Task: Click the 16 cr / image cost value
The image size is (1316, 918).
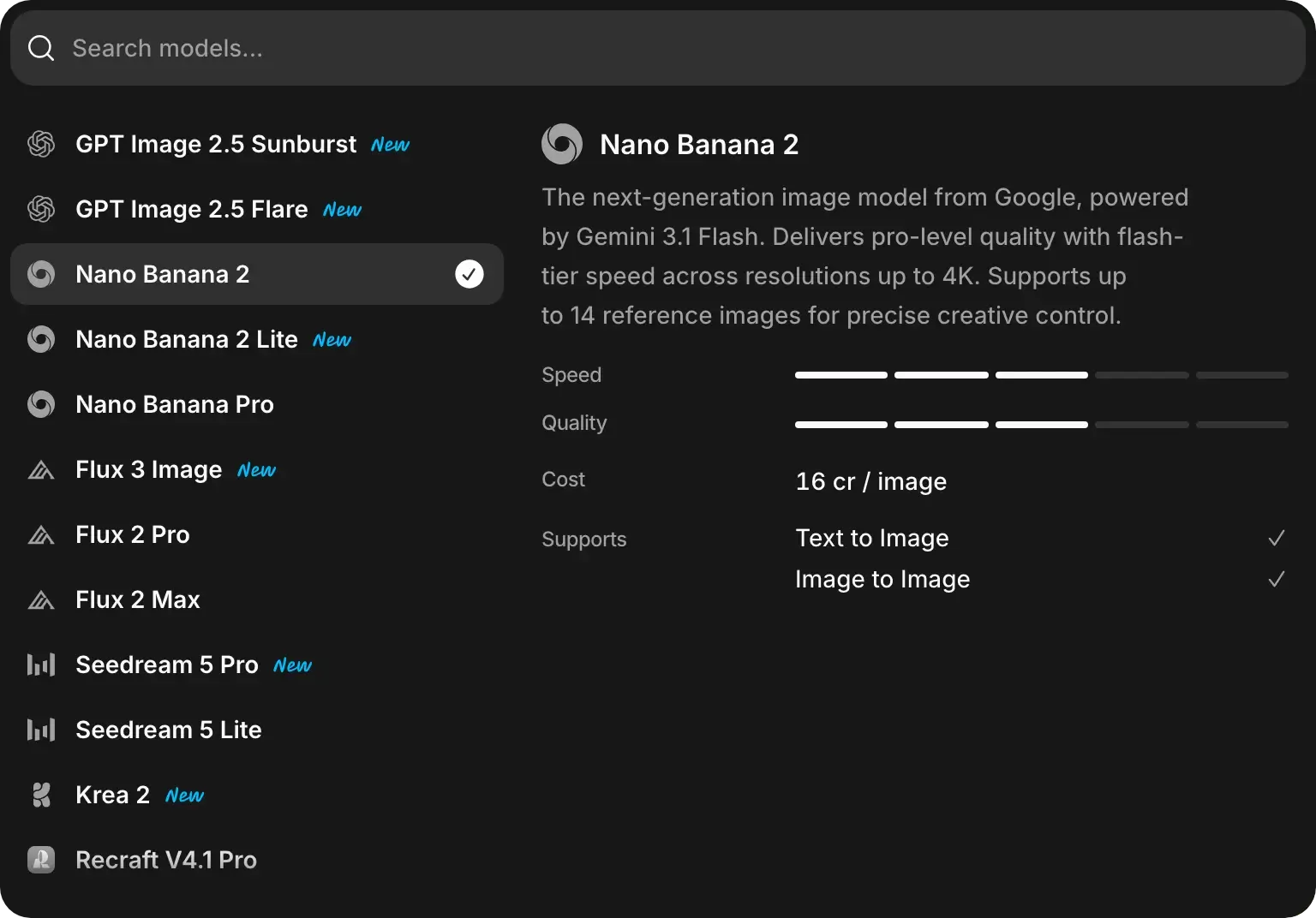Action: [x=871, y=481]
